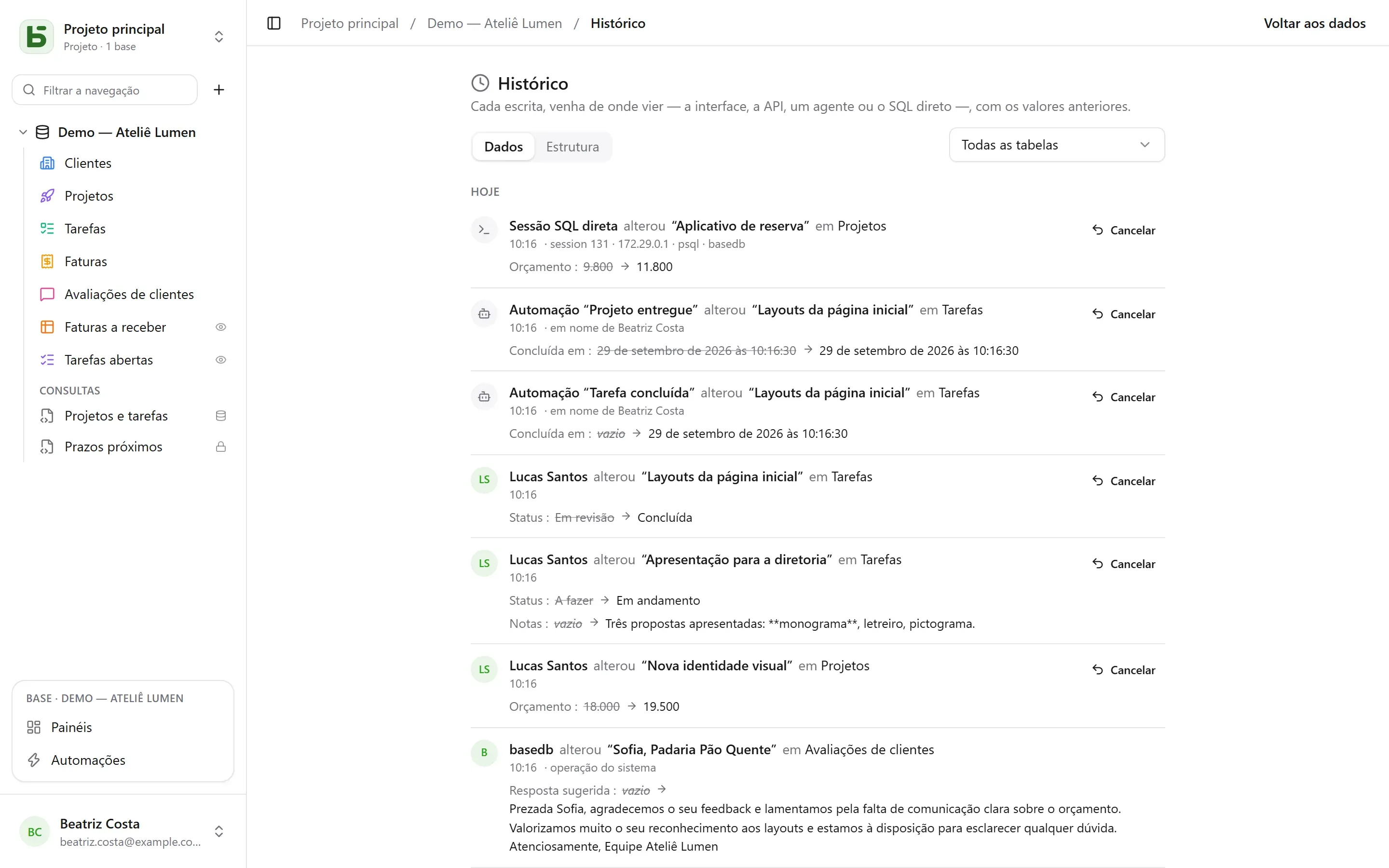Viewport: 1389px width, 868px height.
Task: Click robot icon of Automação "Tarefa concluída"
Action: click(484, 397)
